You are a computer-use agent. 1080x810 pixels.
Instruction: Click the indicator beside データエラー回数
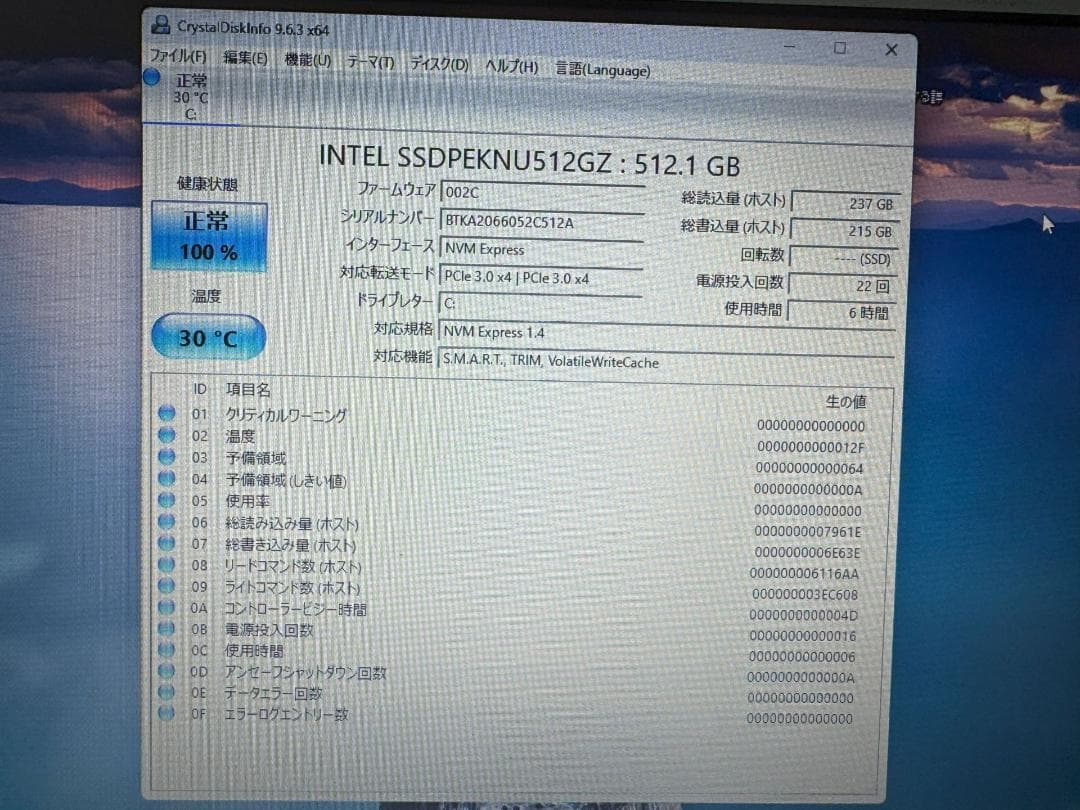point(165,694)
